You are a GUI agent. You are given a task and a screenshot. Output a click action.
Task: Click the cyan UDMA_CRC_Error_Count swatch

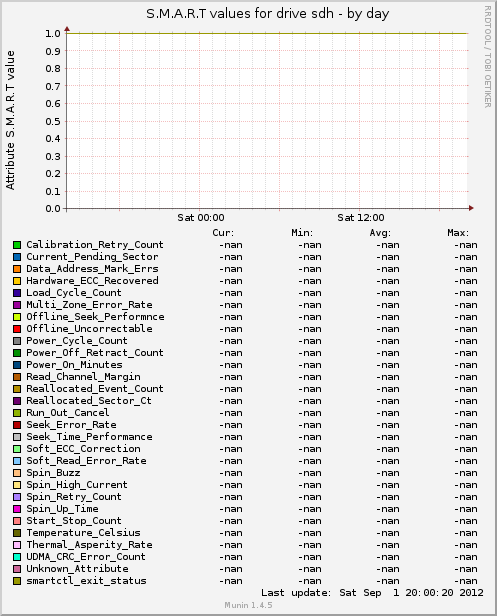pyautogui.click(x=17, y=557)
